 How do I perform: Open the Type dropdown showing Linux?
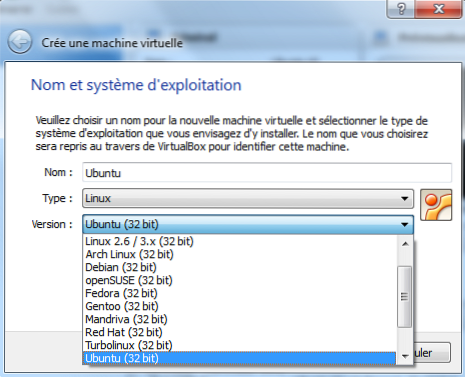(248, 198)
